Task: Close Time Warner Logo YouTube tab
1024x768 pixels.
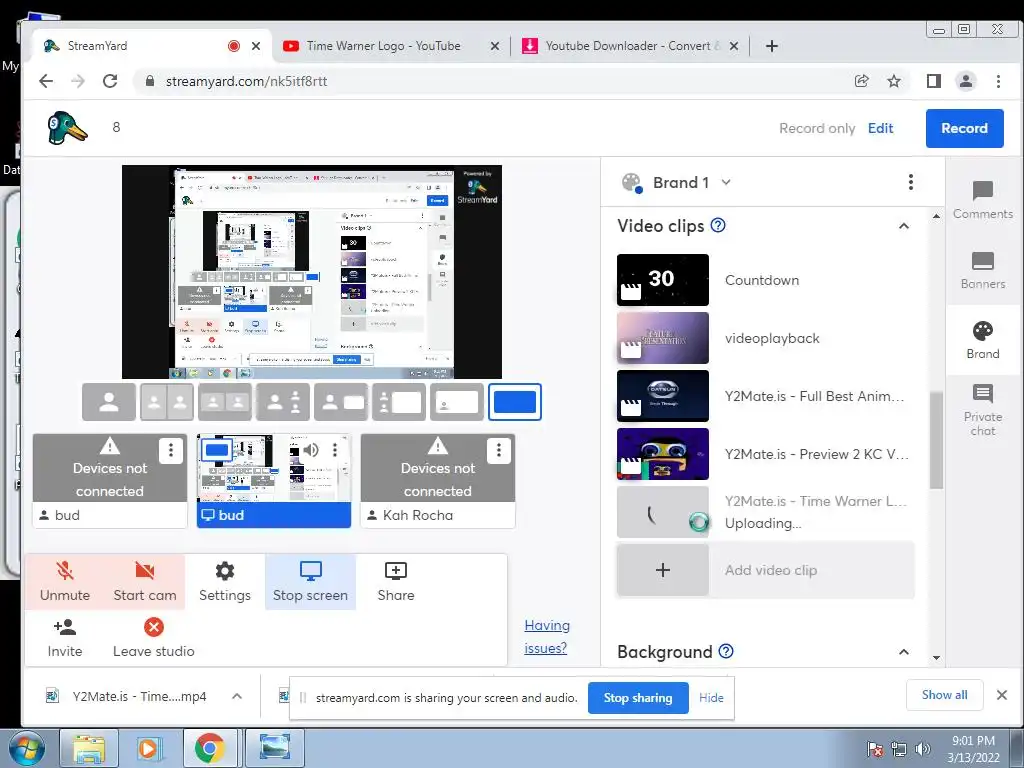Action: [494, 46]
